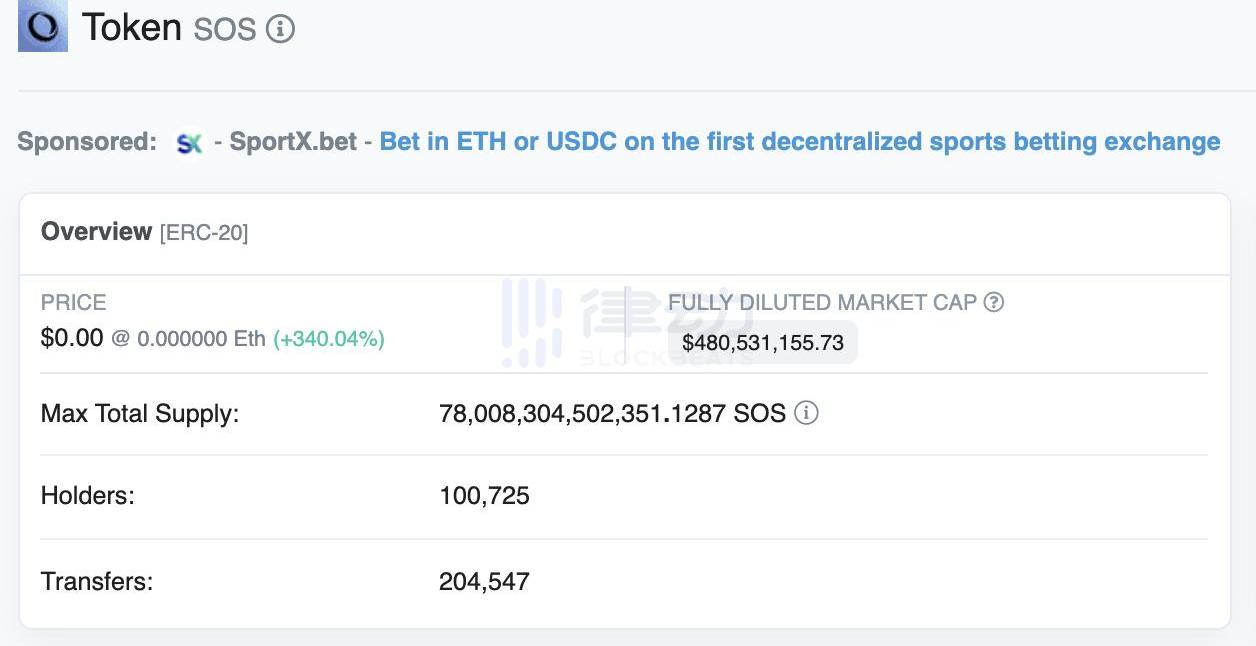Click the holders count 100,725
This screenshot has width=1256, height=646.
point(484,496)
